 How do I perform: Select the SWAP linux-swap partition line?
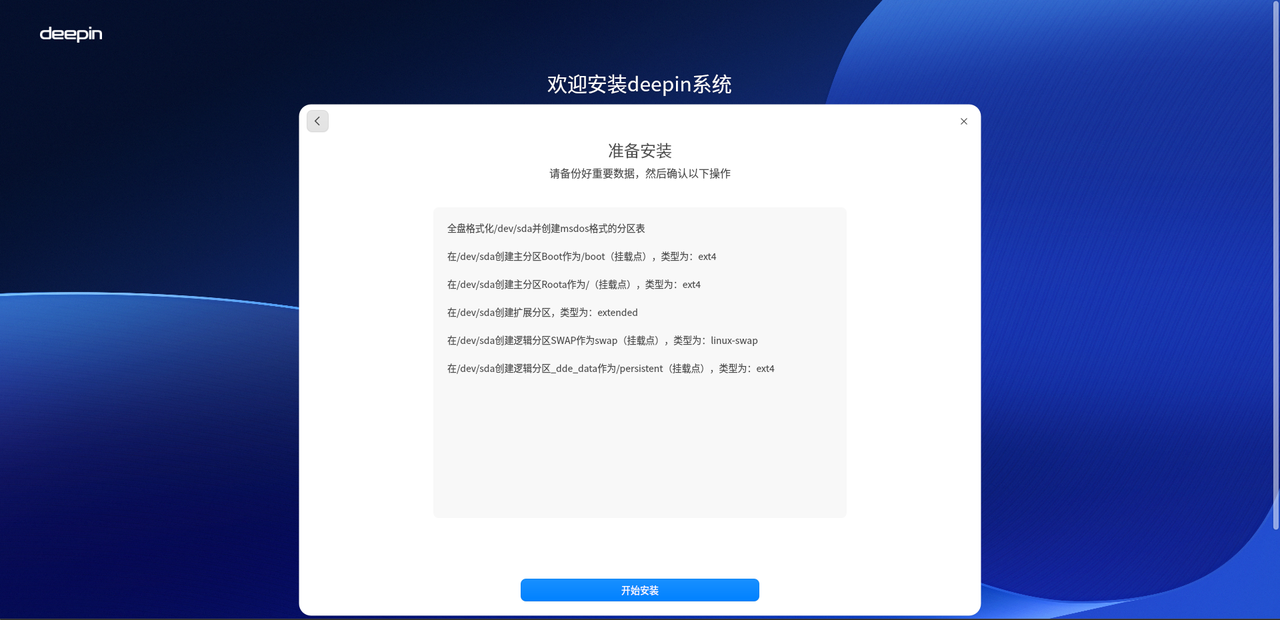coord(602,341)
